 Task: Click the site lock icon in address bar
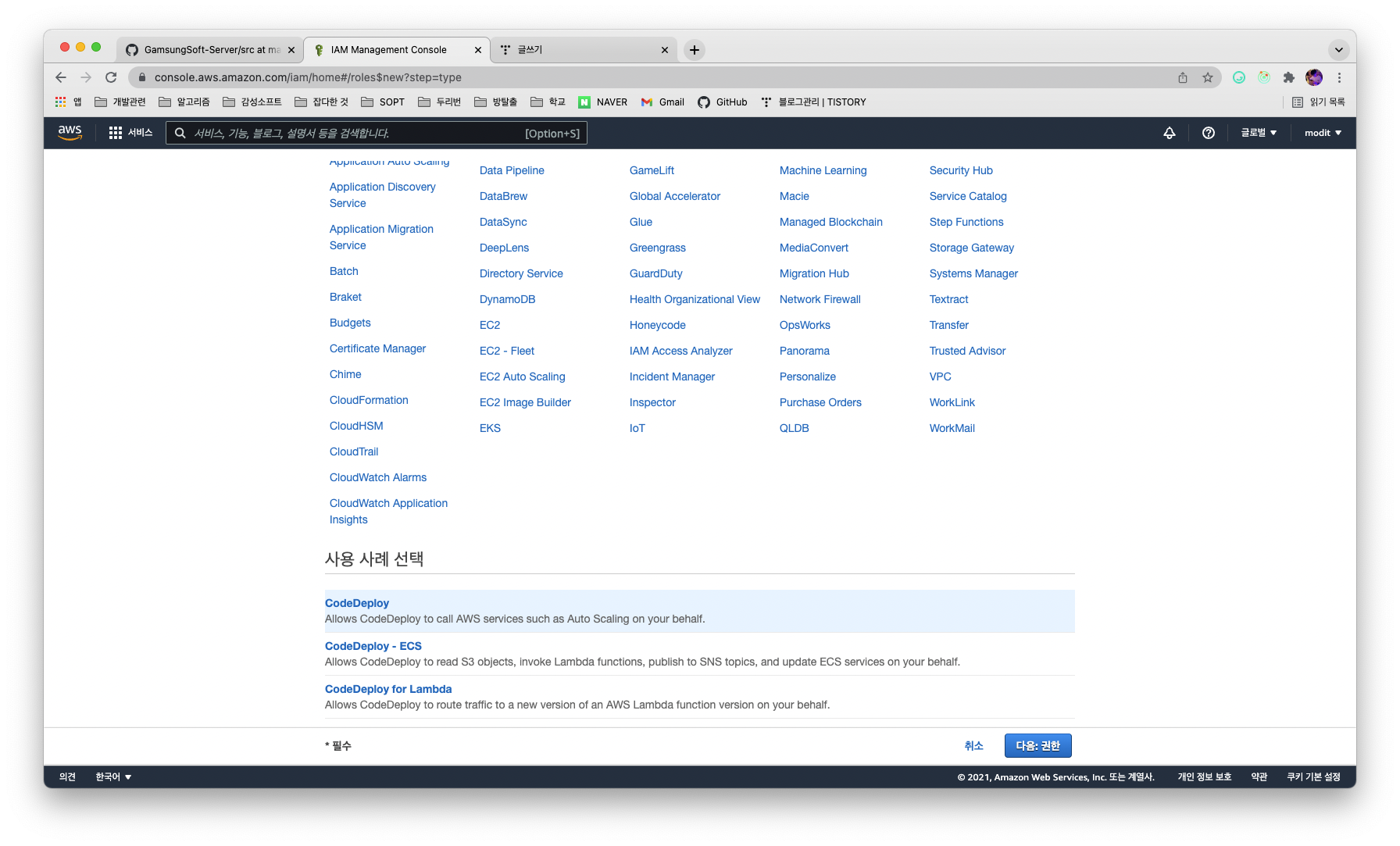pyautogui.click(x=141, y=77)
